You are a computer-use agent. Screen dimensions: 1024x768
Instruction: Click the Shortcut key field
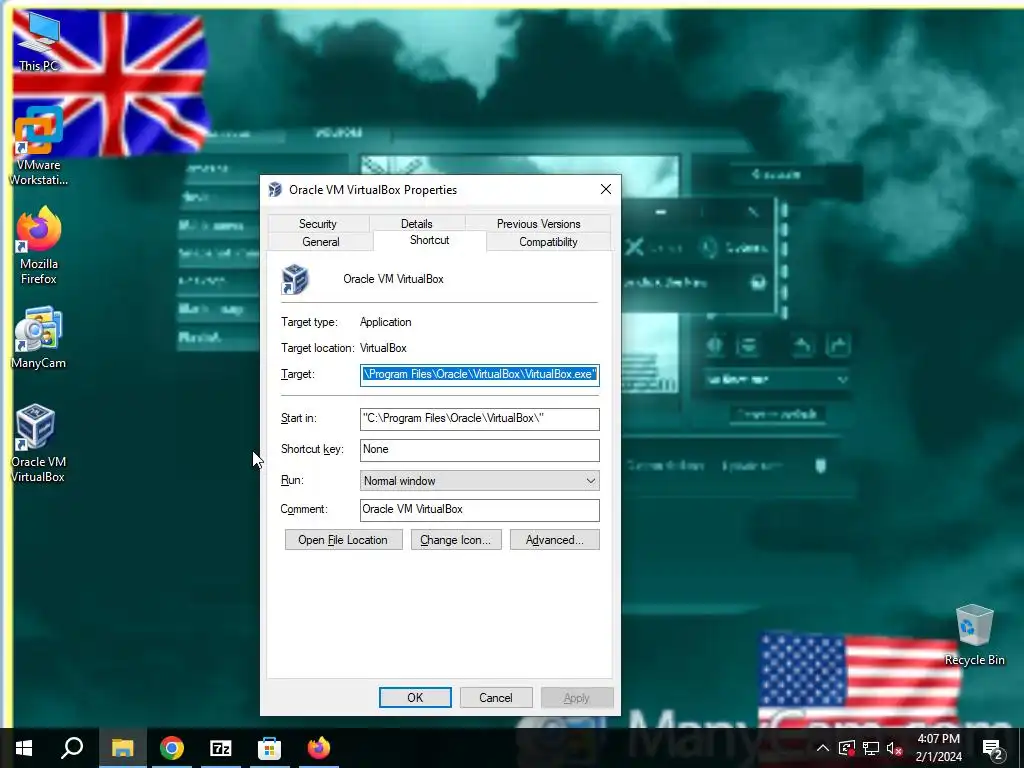(x=479, y=449)
